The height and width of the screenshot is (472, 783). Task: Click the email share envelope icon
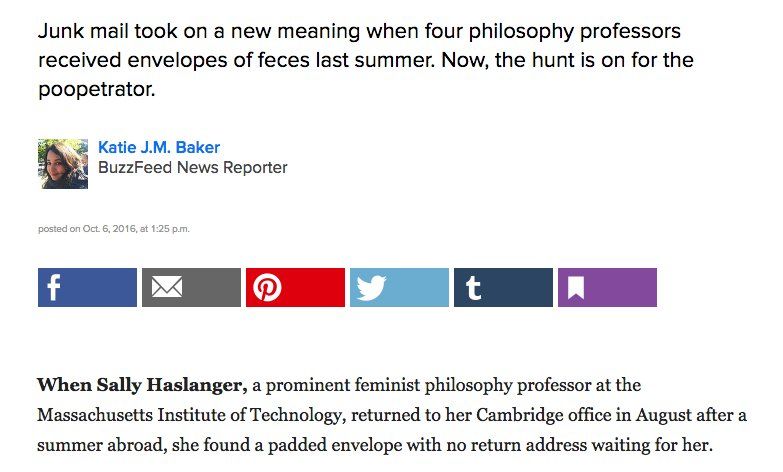coord(191,288)
